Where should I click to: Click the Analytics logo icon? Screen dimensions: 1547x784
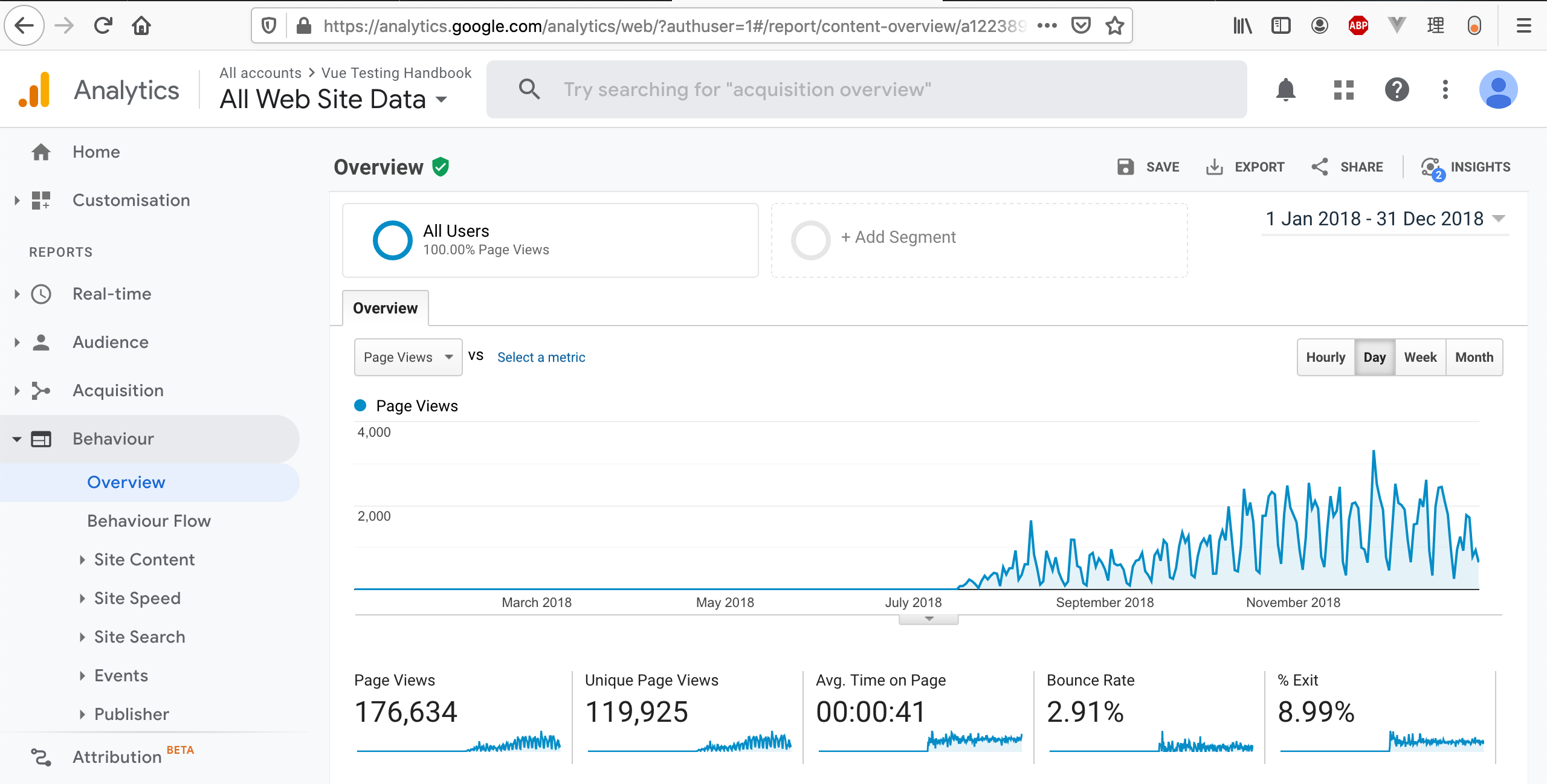[x=34, y=90]
